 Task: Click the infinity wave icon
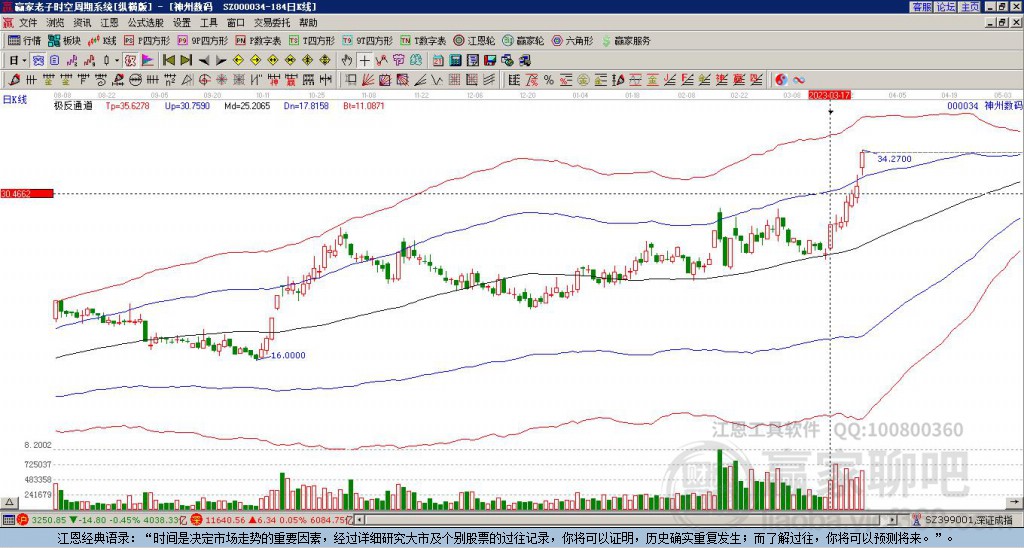[x=799, y=80]
